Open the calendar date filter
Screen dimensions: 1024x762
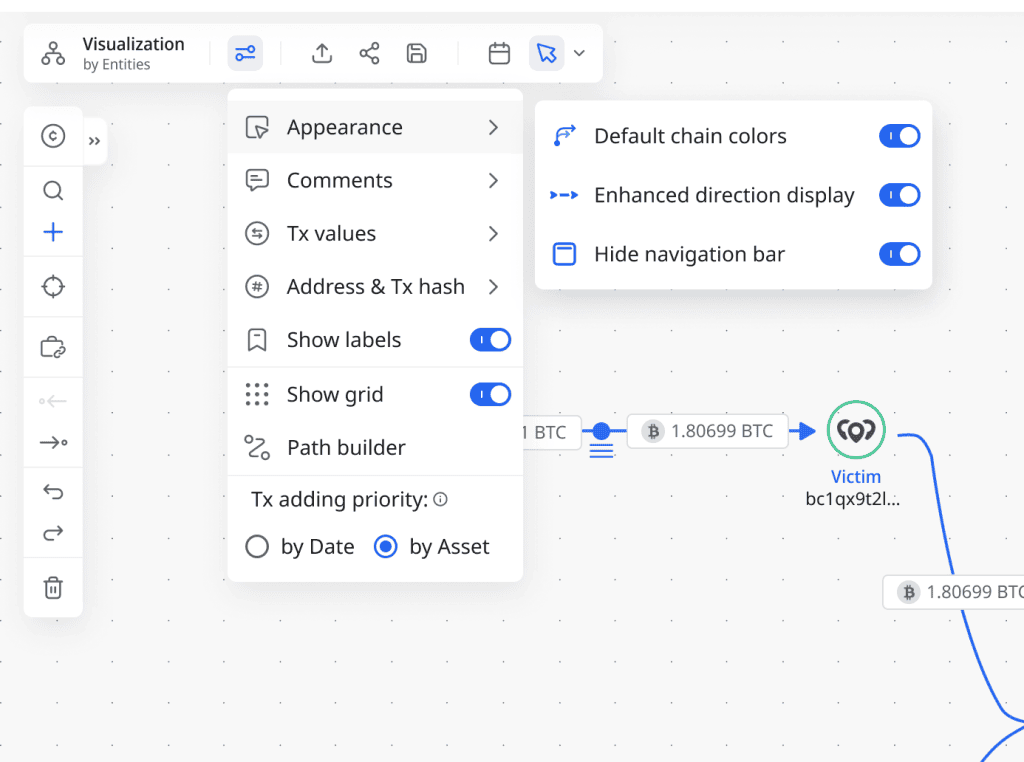pos(499,53)
